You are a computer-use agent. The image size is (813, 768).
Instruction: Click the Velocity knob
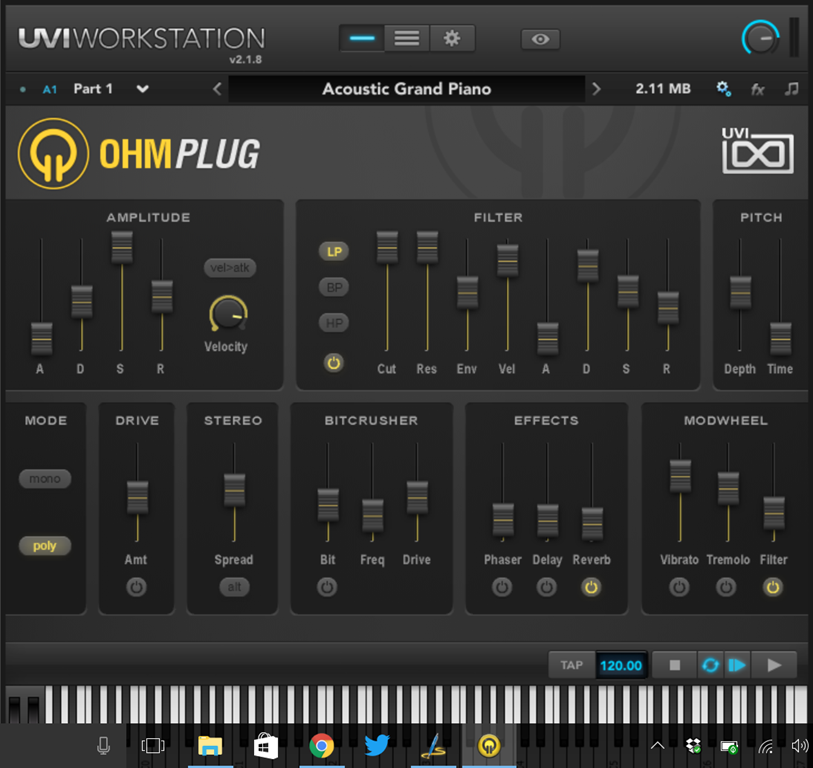pyautogui.click(x=228, y=313)
